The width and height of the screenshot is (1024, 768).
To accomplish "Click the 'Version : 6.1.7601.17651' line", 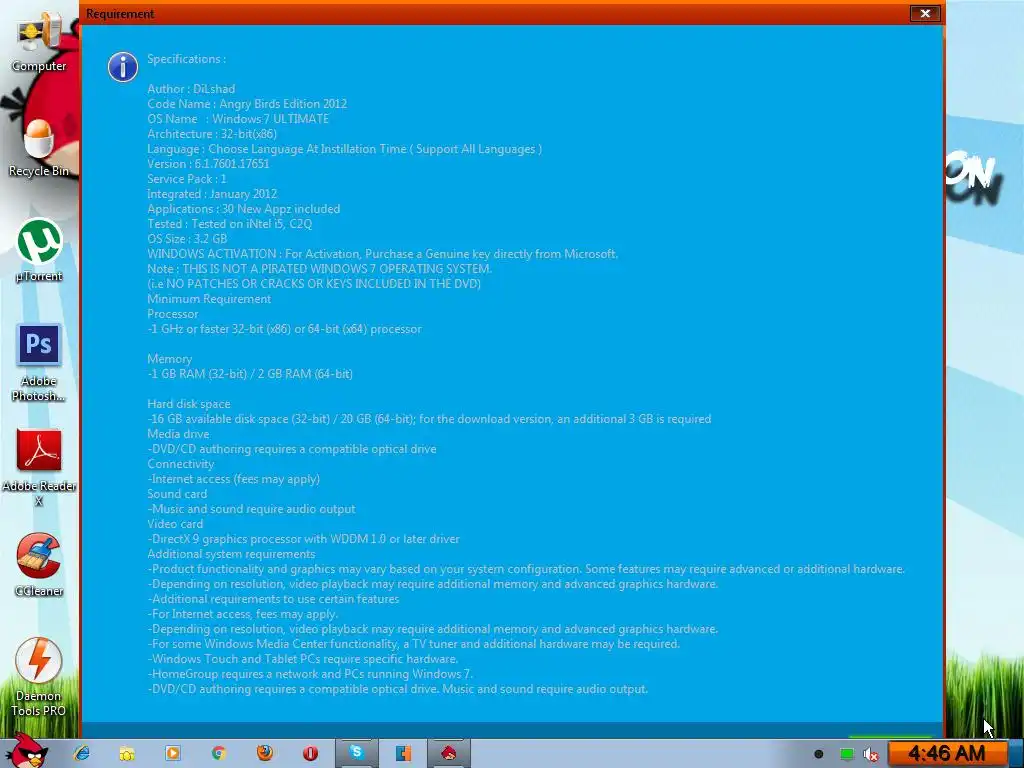I will pyautogui.click(x=208, y=164).
